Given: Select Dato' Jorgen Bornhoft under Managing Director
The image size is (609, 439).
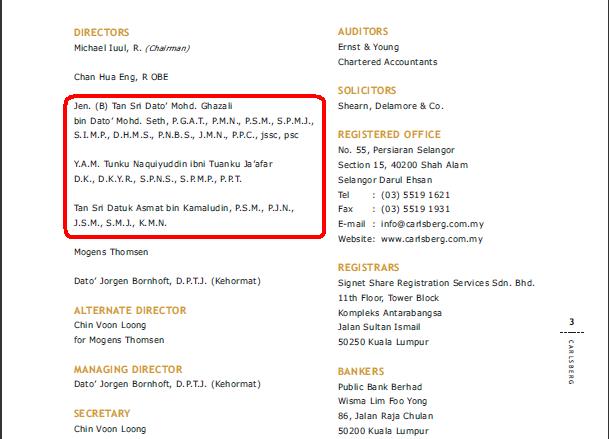Looking at the screenshot, I should (x=167, y=384).
